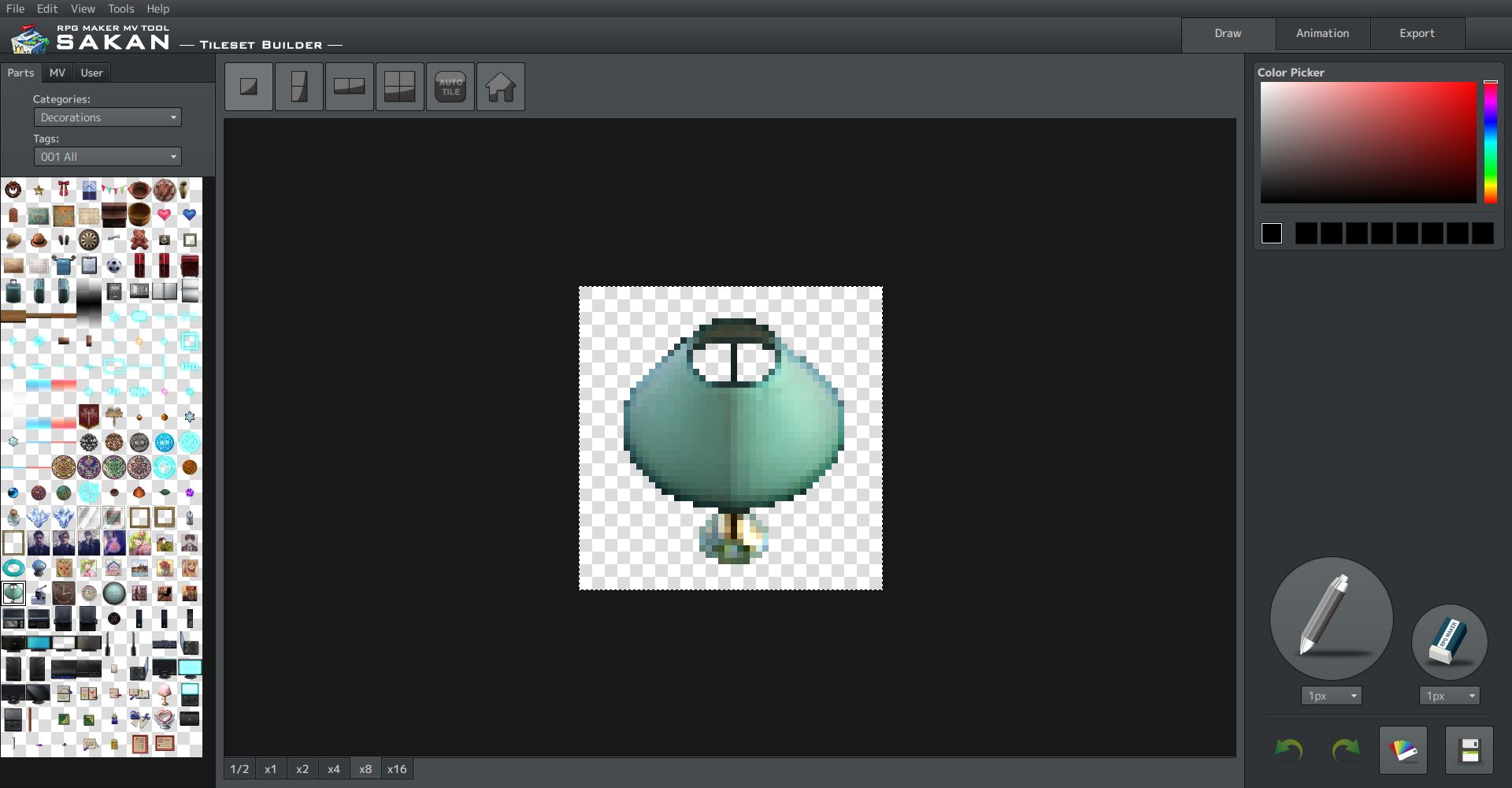Select the pencil drawing tool
This screenshot has width=1512, height=788.
point(1331,619)
